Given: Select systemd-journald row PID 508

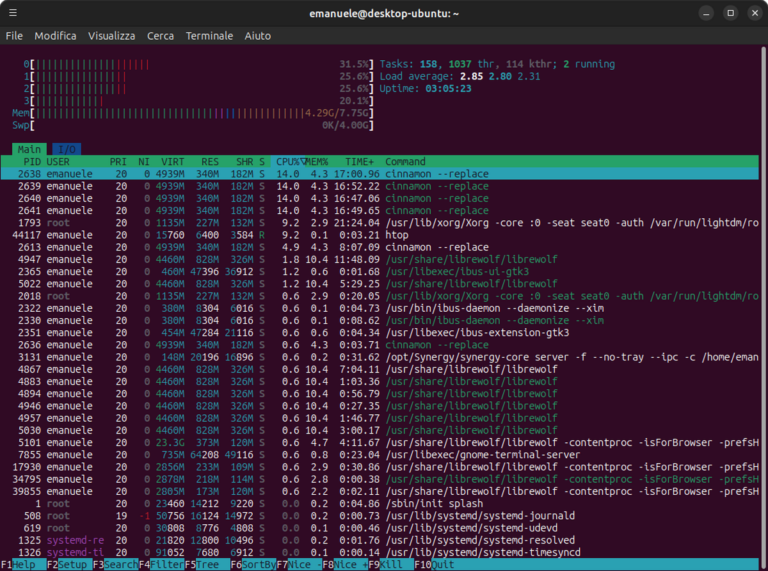Looking at the screenshot, I should point(380,516).
